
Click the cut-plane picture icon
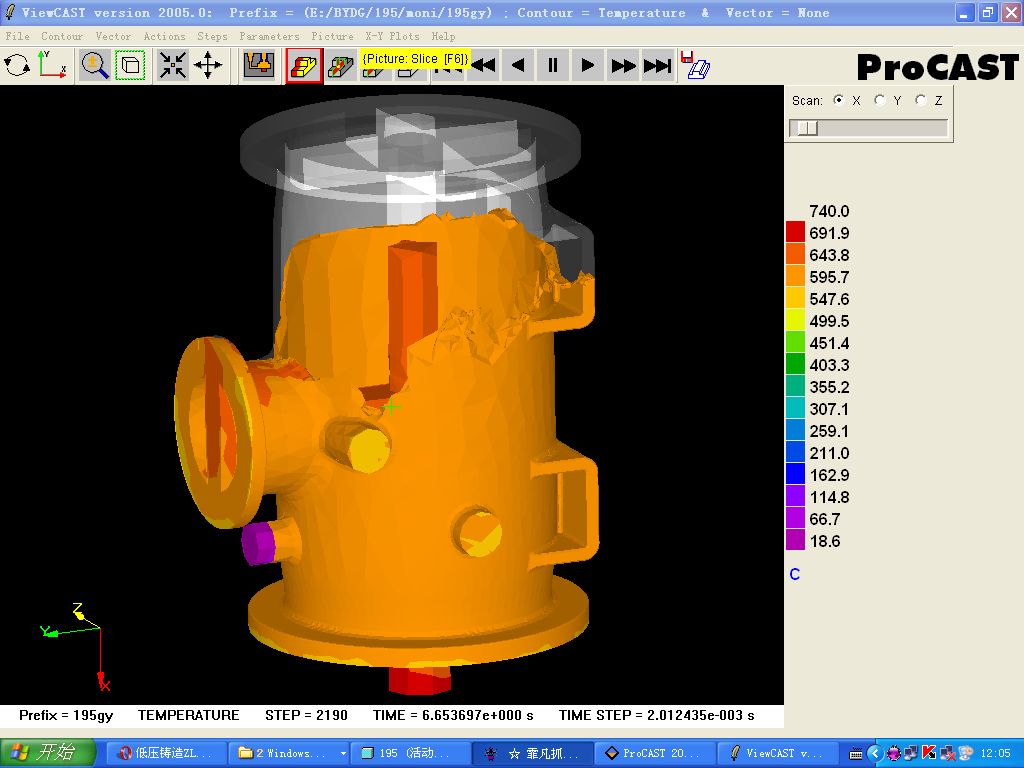click(341, 67)
